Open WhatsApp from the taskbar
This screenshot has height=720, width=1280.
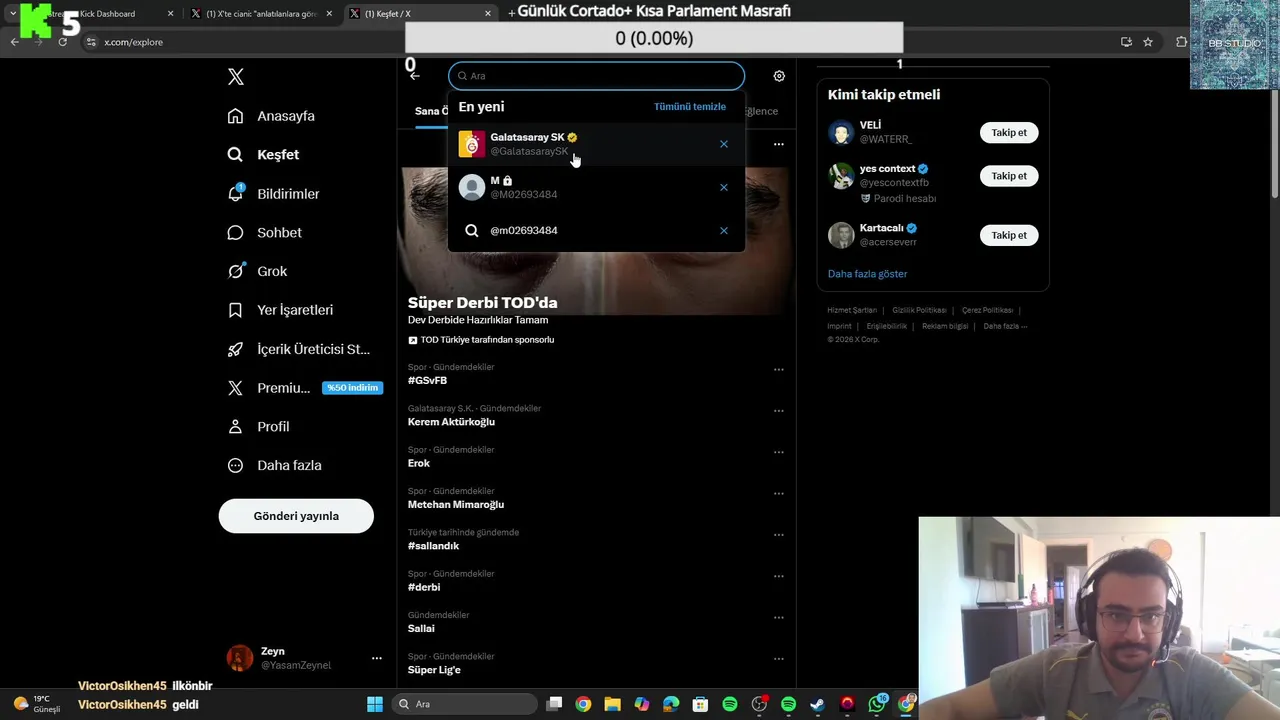pyautogui.click(x=877, y=704)
